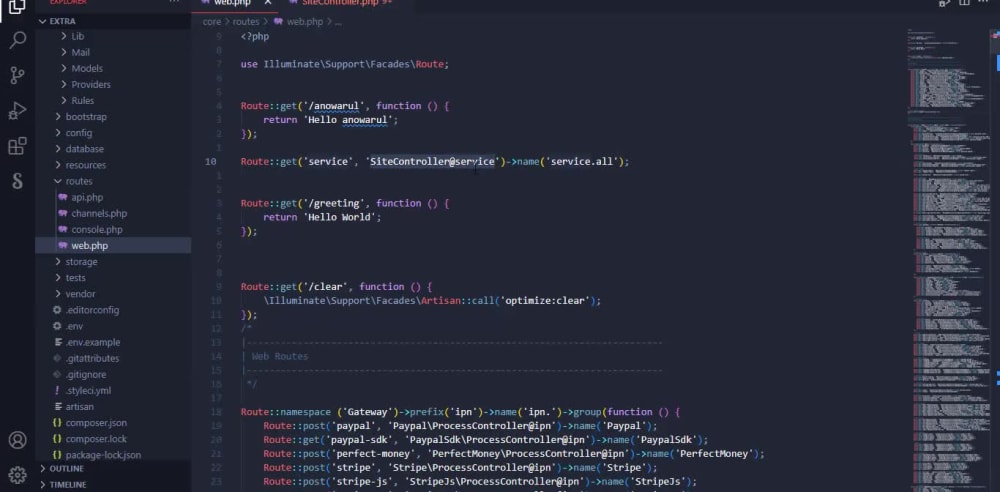Select 'core' in the breadcrumb path

click(212, 22)
